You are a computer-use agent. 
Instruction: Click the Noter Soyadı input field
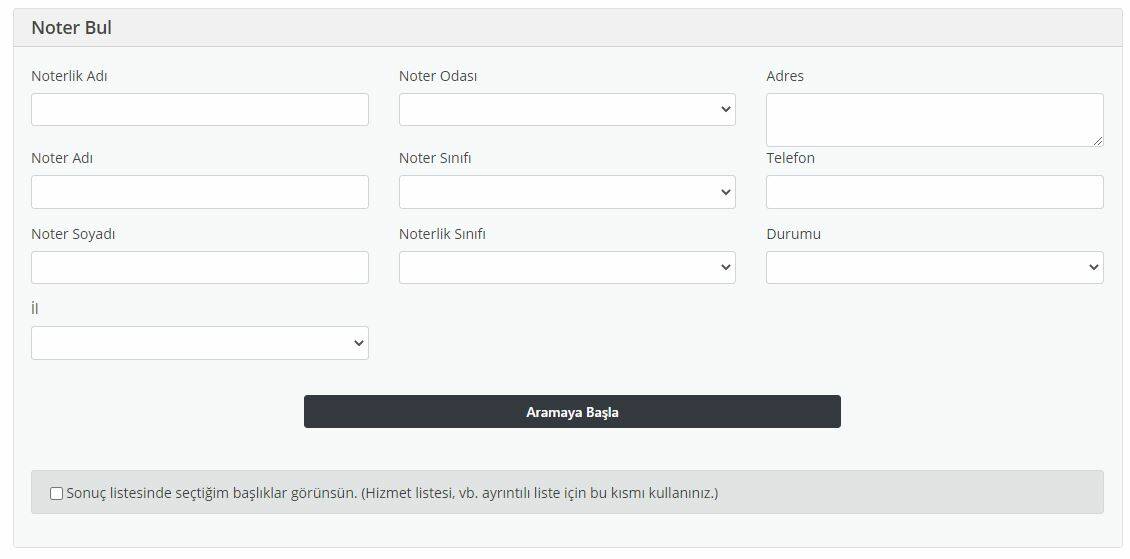pyautogui.click(x=199, y=267)
